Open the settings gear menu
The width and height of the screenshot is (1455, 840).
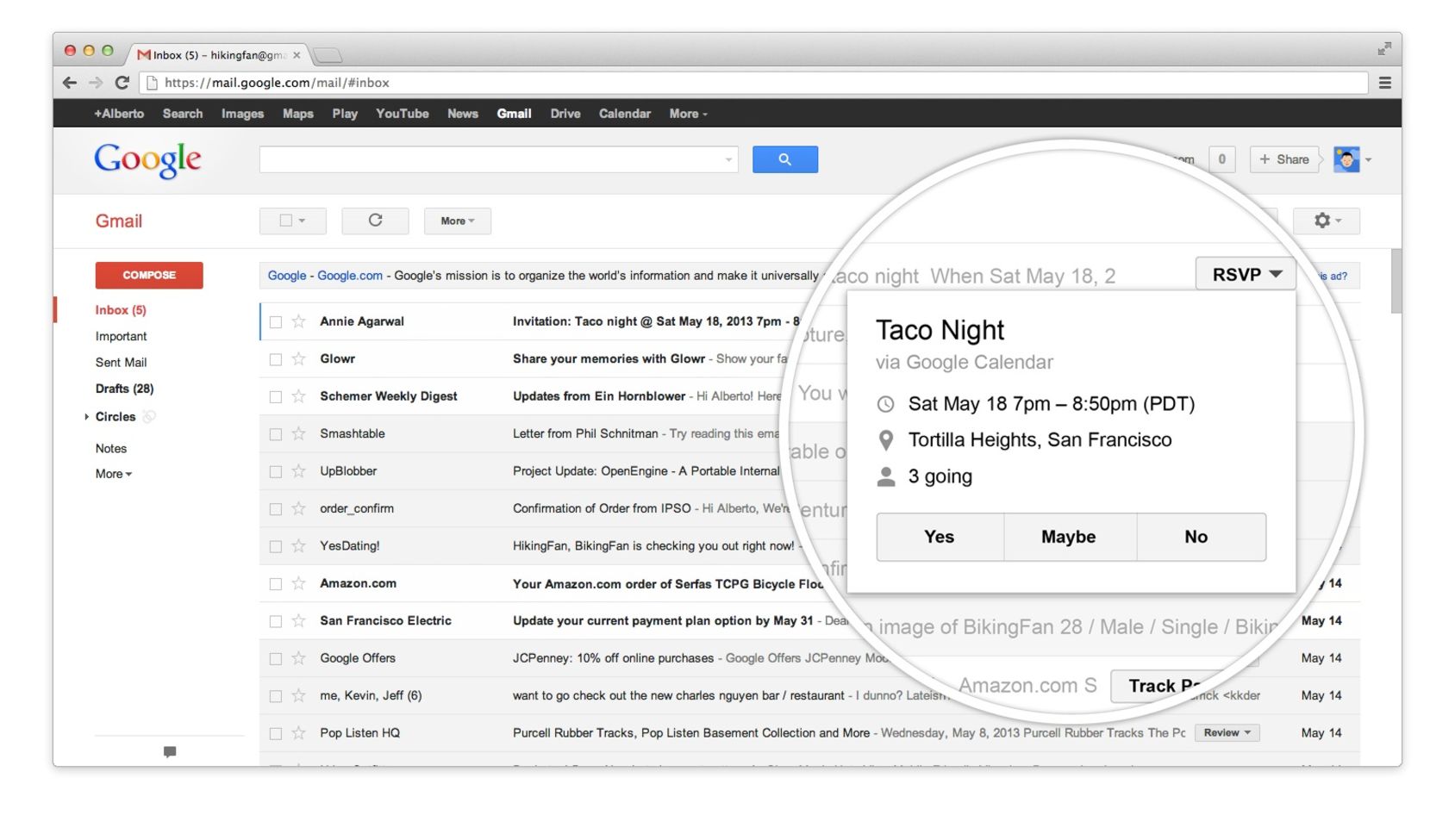pyautogui.click(x=1326, y=221)
